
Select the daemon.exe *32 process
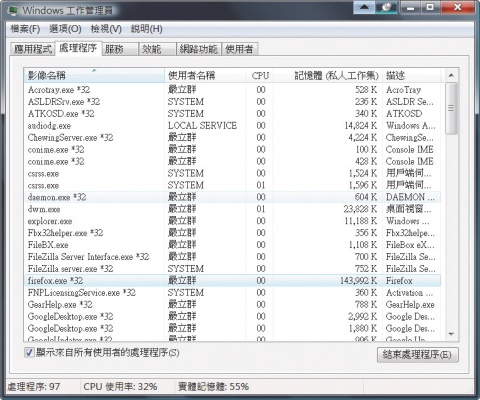(233, 197)
